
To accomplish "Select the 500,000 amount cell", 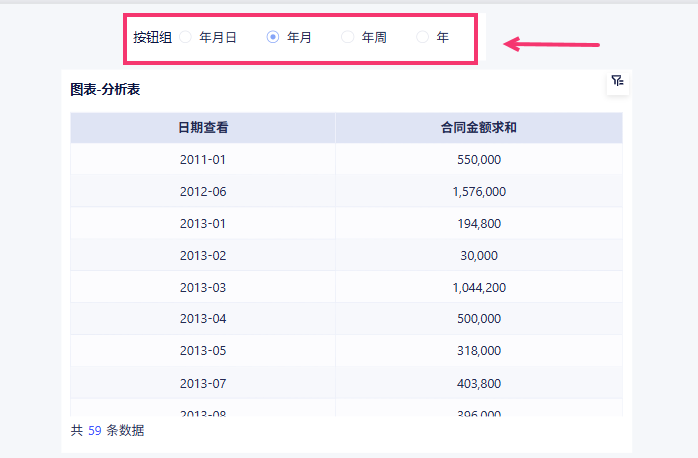I will [x=478, y=319].
